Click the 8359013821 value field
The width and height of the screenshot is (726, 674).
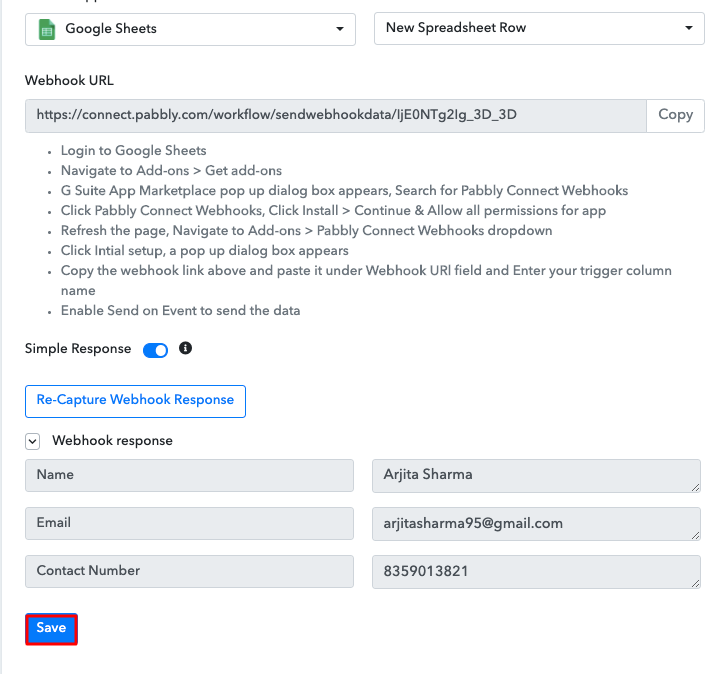536,572
